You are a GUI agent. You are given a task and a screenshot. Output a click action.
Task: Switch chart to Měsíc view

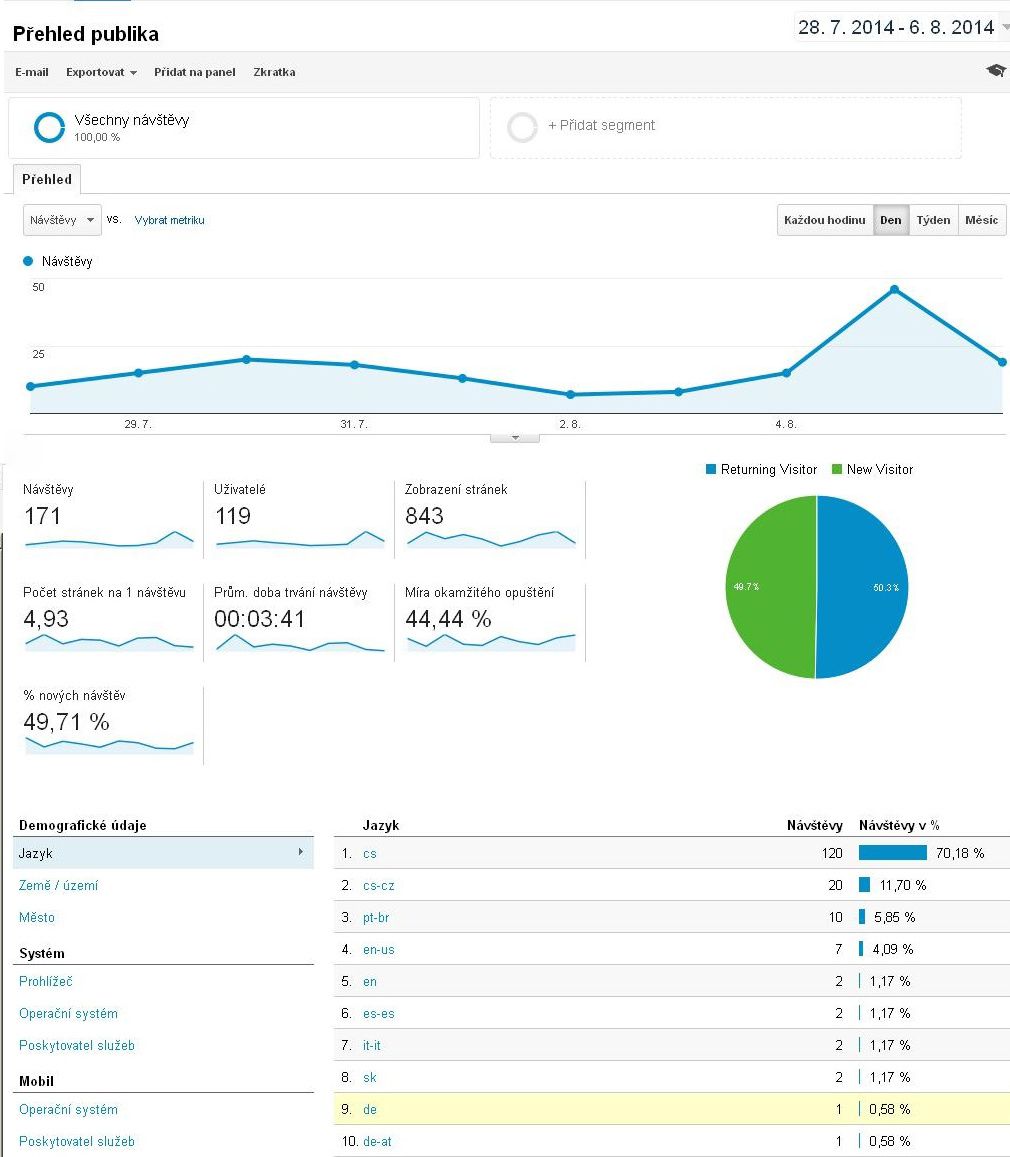[981, 220]
